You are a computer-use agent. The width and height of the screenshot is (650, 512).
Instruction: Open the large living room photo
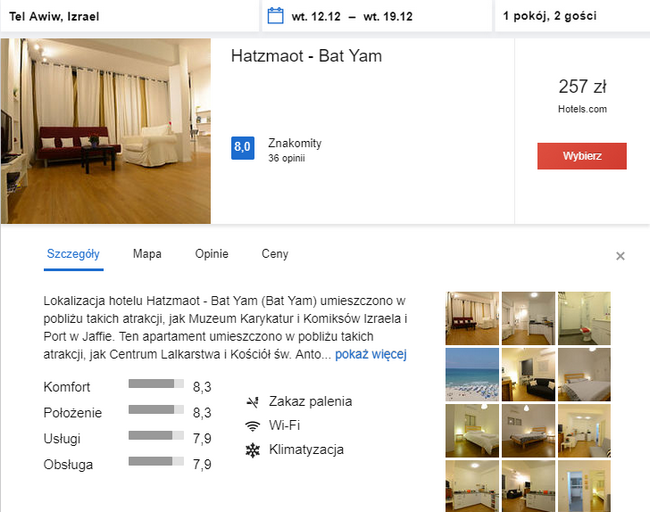pyautogui.click(x=106, y=131)
